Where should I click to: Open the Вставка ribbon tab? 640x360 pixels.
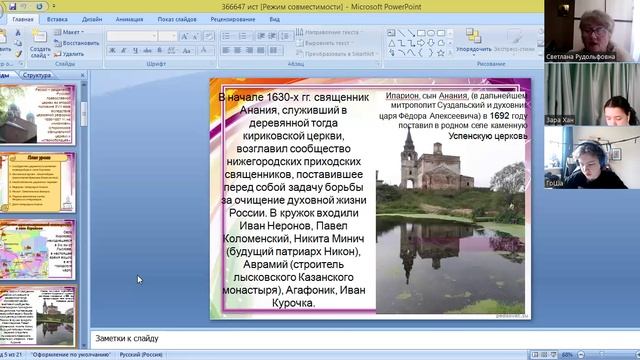57,19
